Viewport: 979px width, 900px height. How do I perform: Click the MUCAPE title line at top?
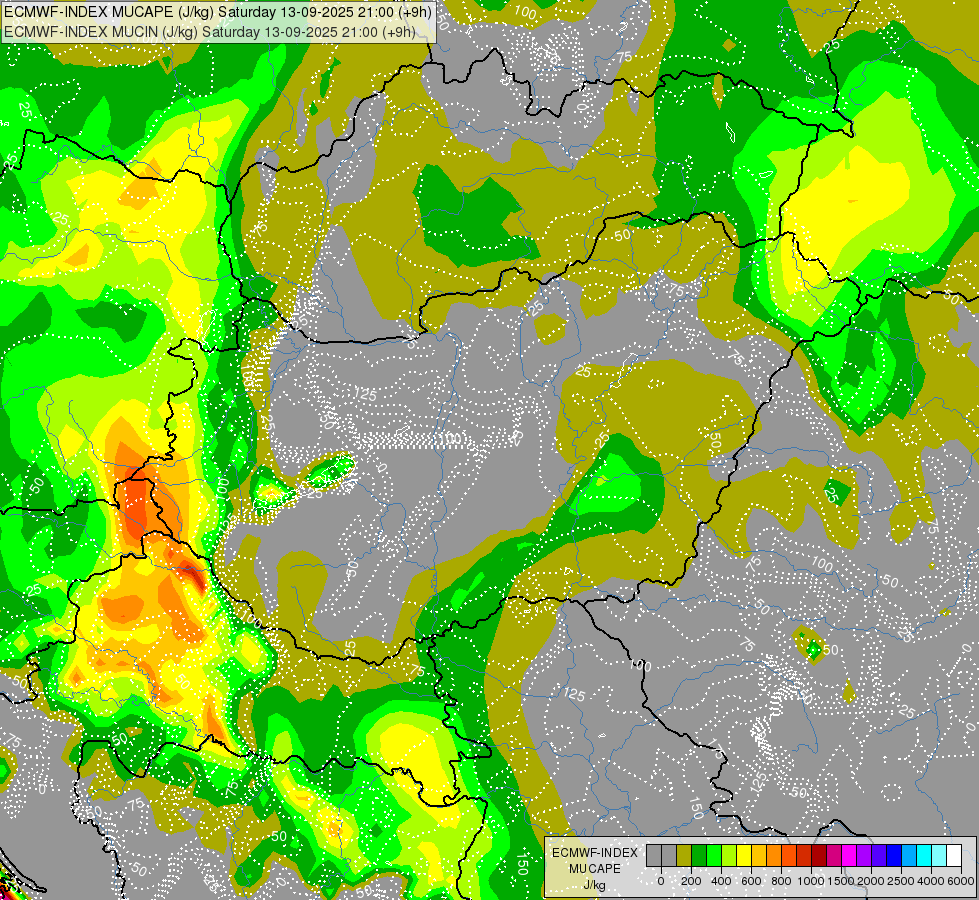(x=217, y=12)
